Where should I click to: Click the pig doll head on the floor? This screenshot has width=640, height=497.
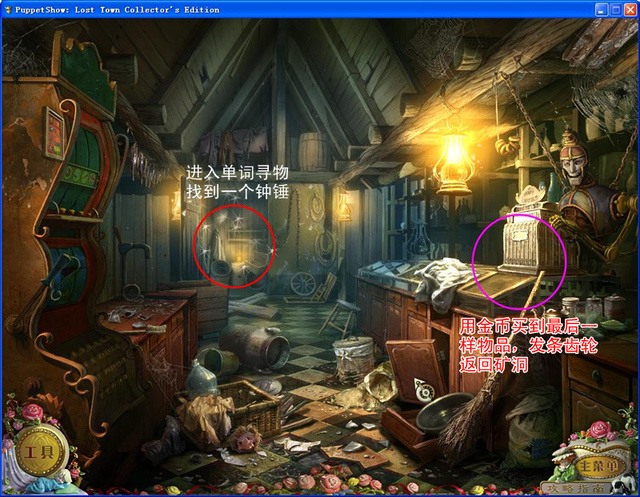tap(245, 438)
